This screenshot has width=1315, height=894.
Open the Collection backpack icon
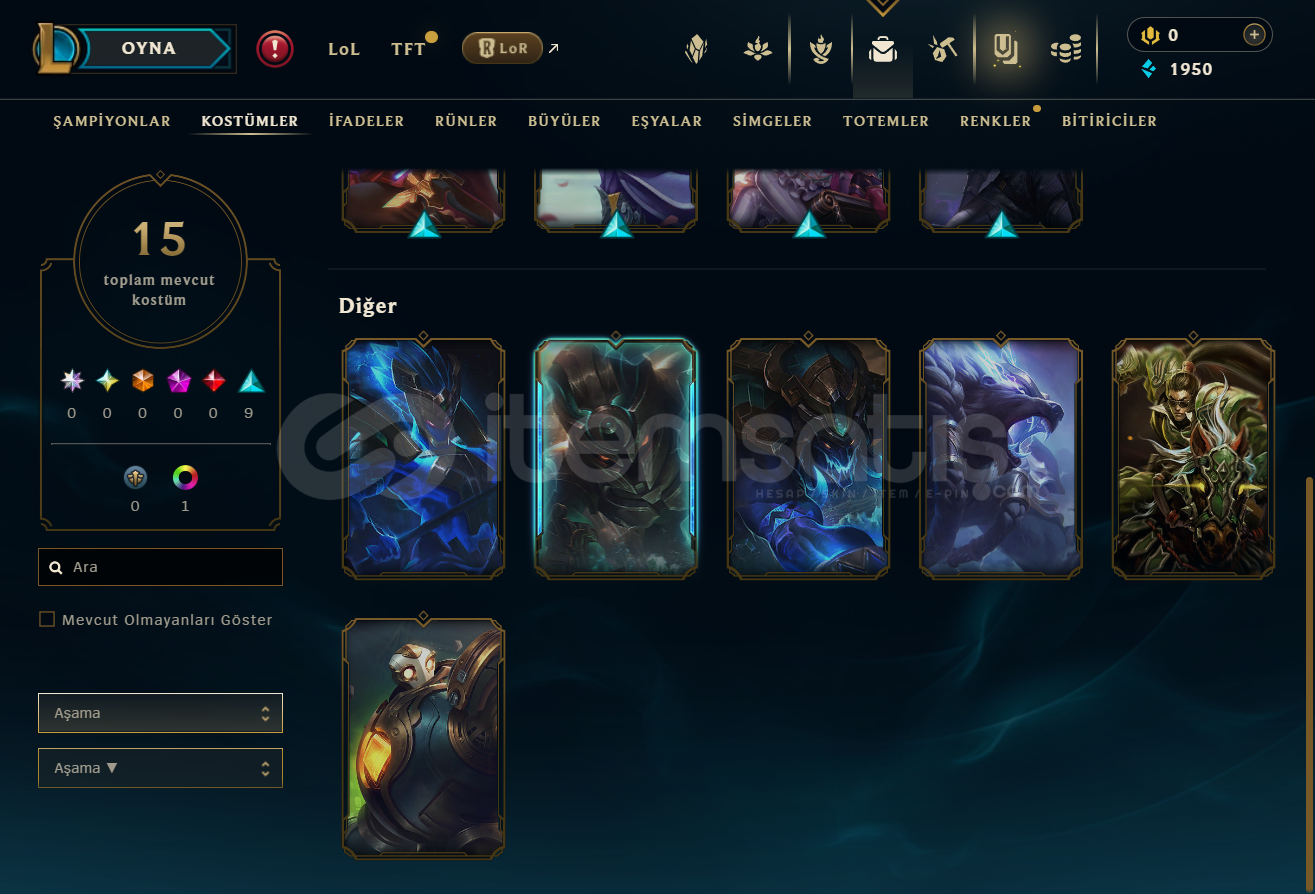pyautogui.click(x=882, y=49)
